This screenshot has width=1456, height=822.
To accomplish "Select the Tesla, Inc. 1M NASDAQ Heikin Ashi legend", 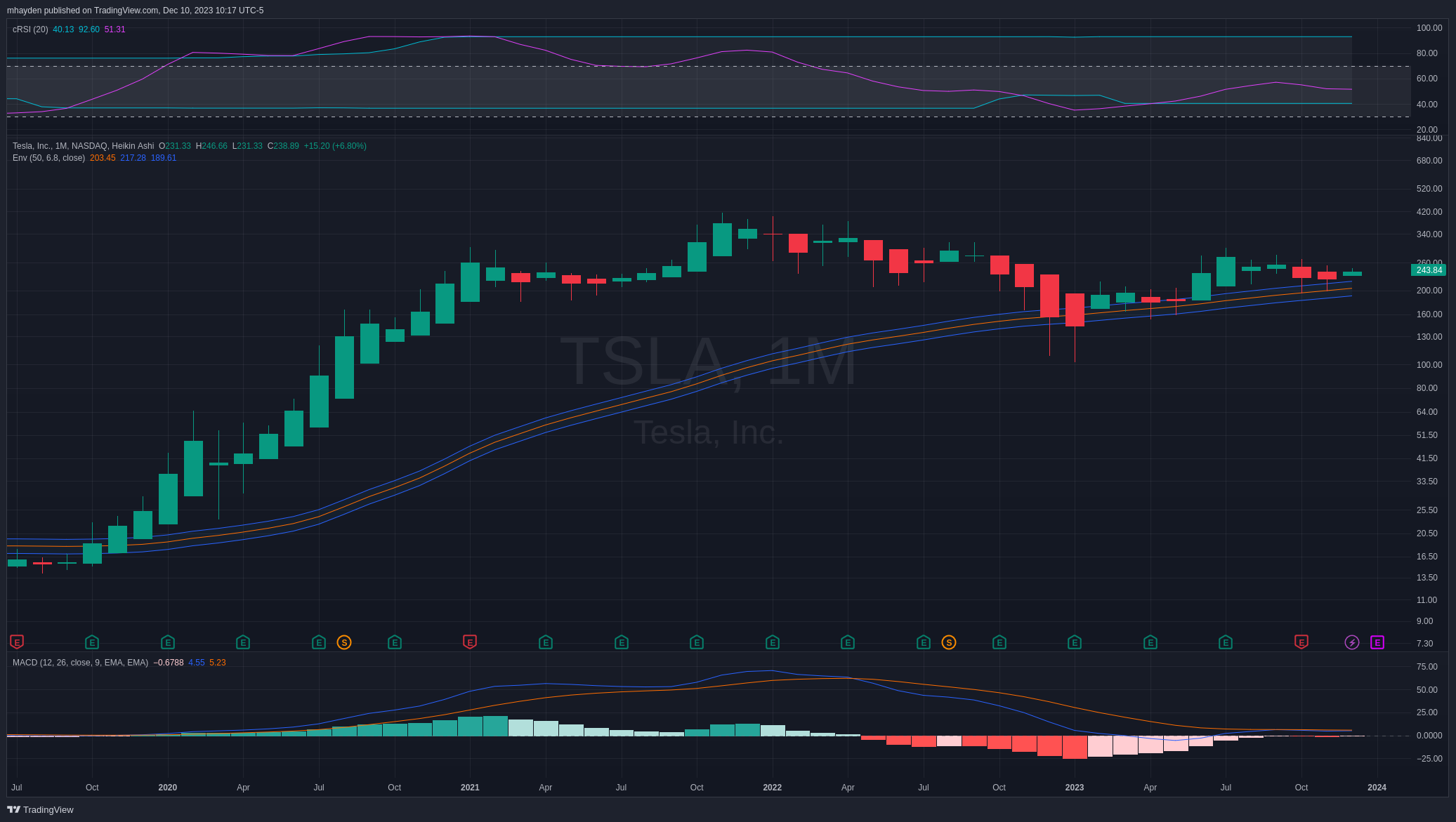I will (x=83, y=146).
